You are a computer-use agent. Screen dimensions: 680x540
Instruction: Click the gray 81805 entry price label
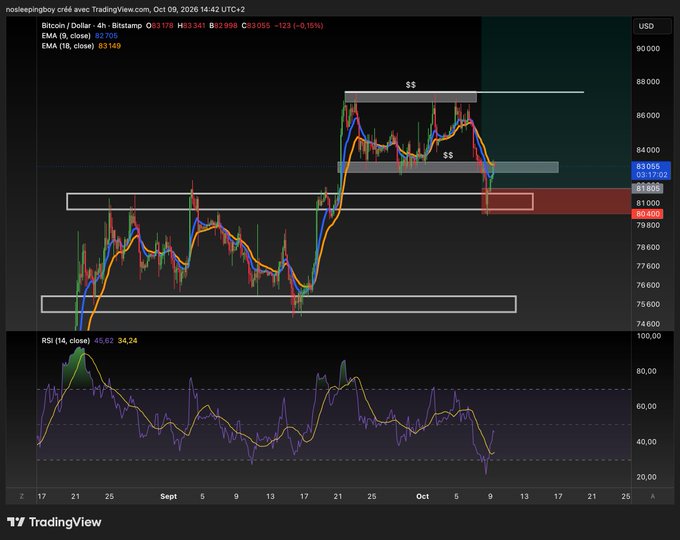[x=647, y=188]
